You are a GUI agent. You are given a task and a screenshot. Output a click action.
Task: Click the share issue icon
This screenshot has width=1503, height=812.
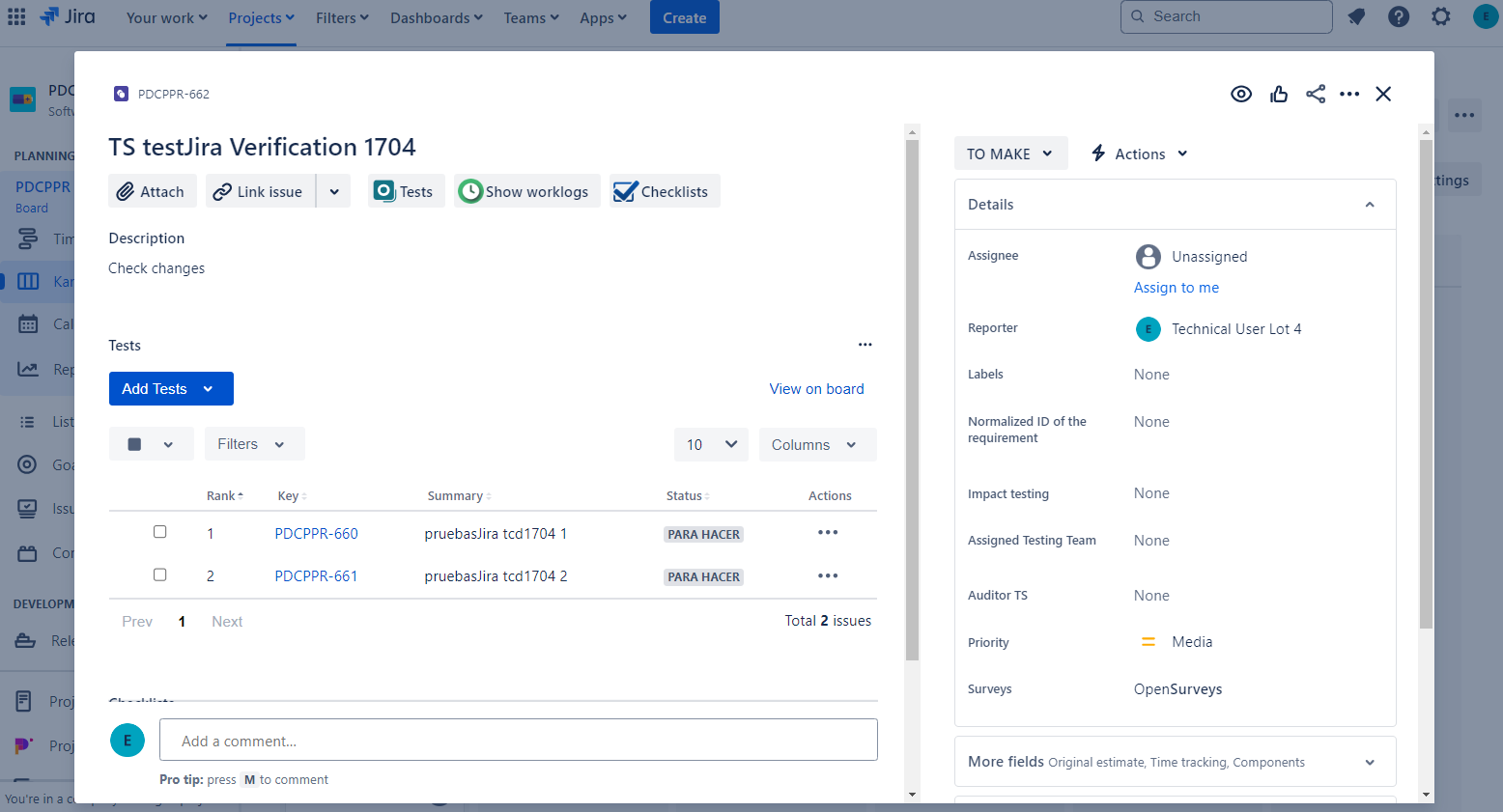click(x=1316, y=94)
